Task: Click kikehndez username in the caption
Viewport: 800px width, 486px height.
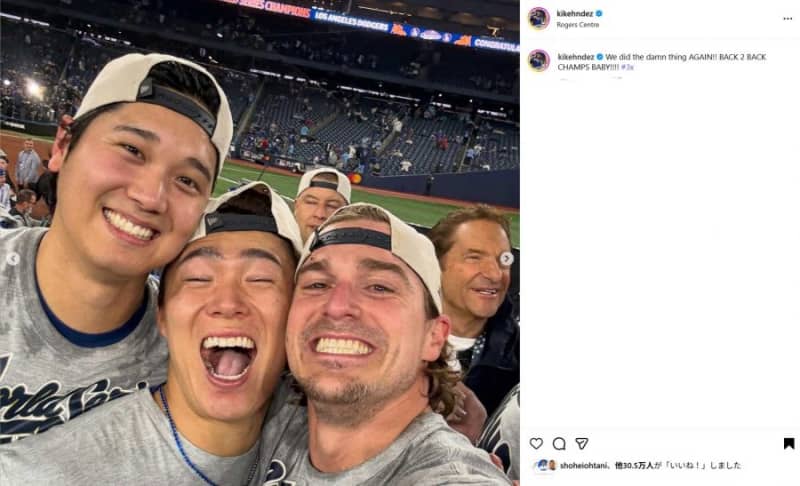Action: pos(575,57)
